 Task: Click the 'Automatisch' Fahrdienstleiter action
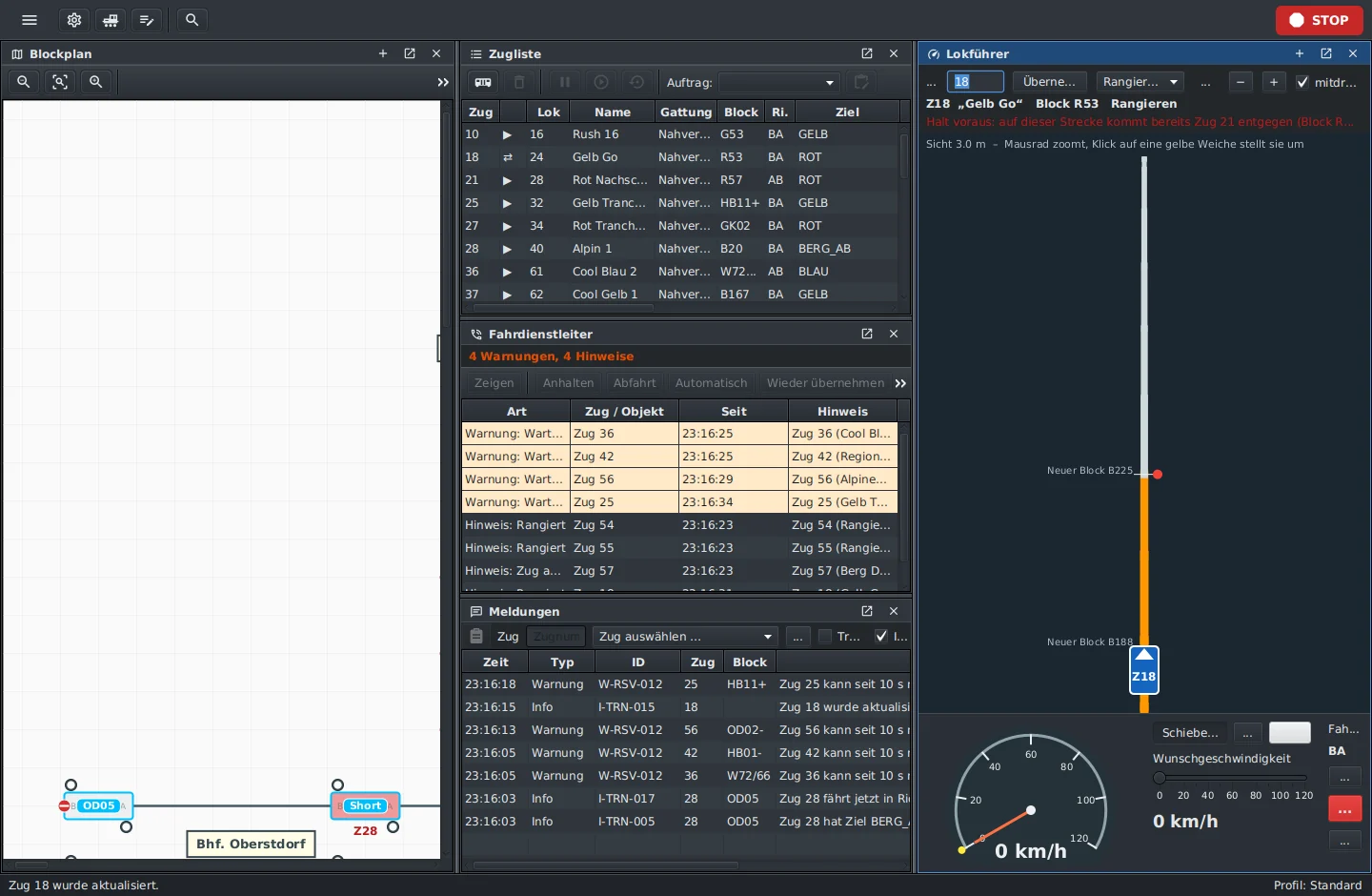pyautogui.click(x=712, y=383)
